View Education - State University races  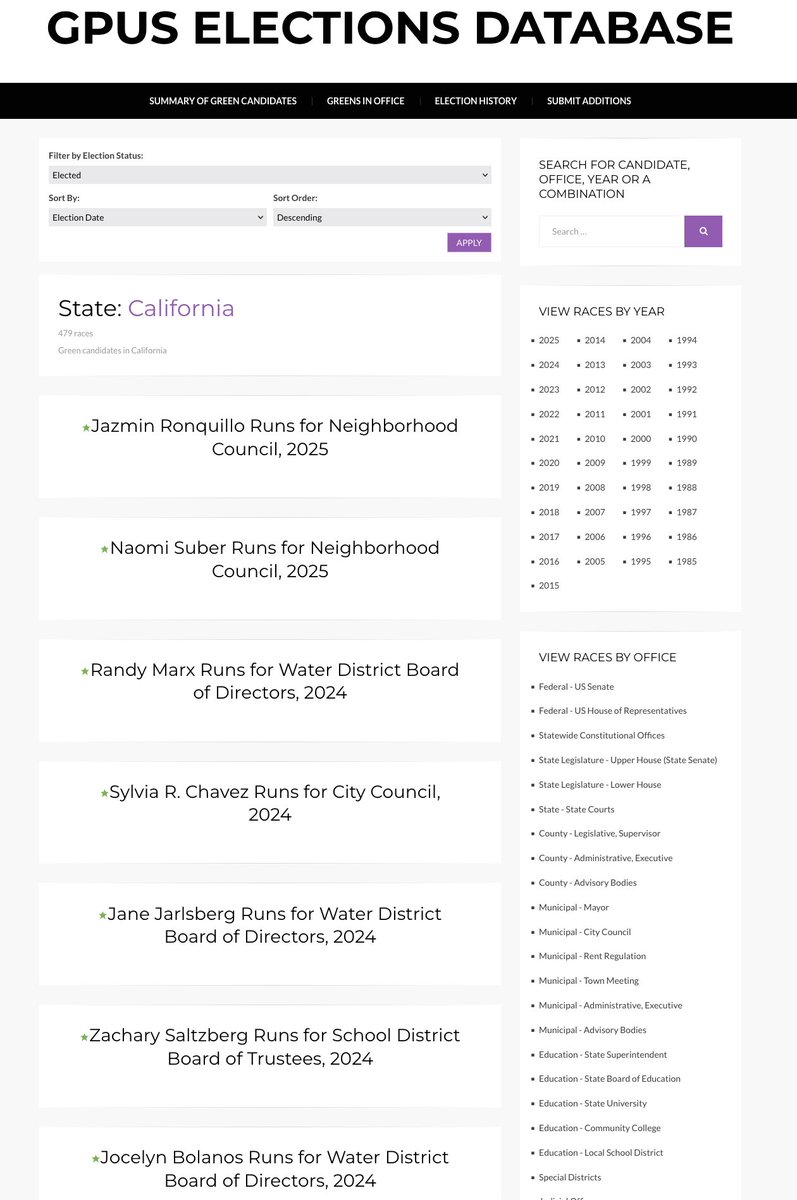tap(593, 1103)
